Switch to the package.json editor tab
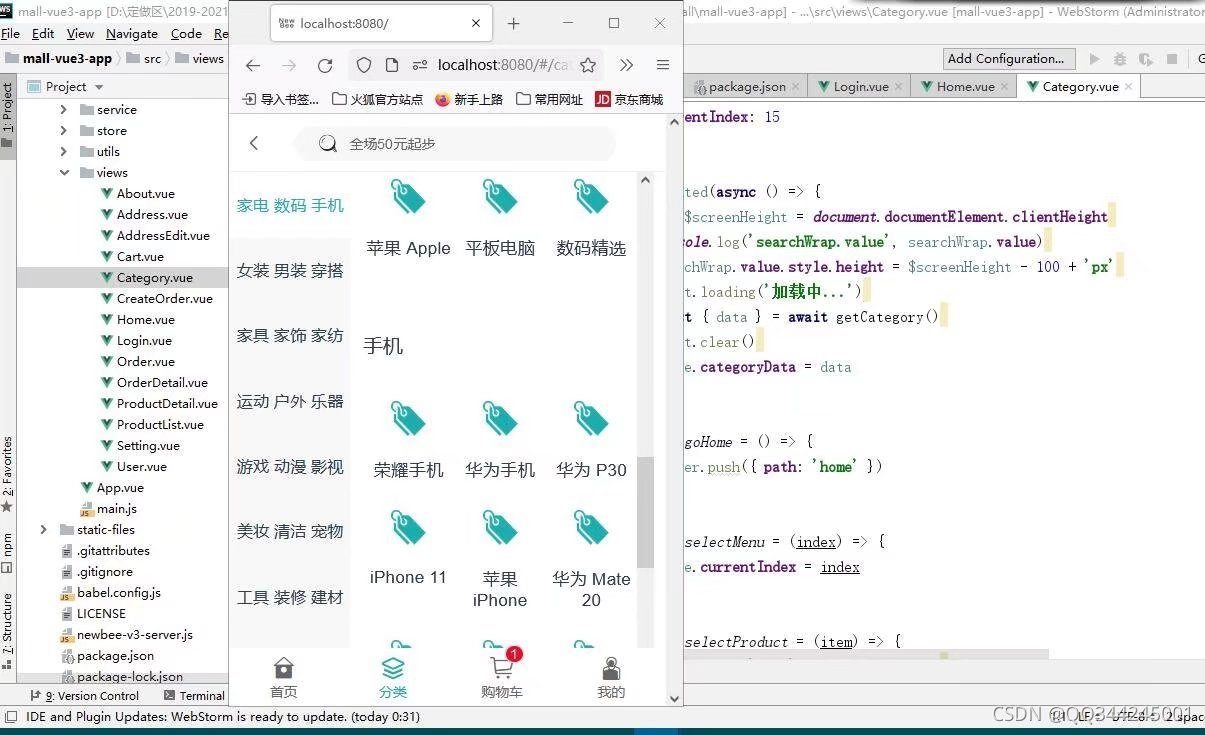The image size is (1205, 735). click(x=746, y=87)
